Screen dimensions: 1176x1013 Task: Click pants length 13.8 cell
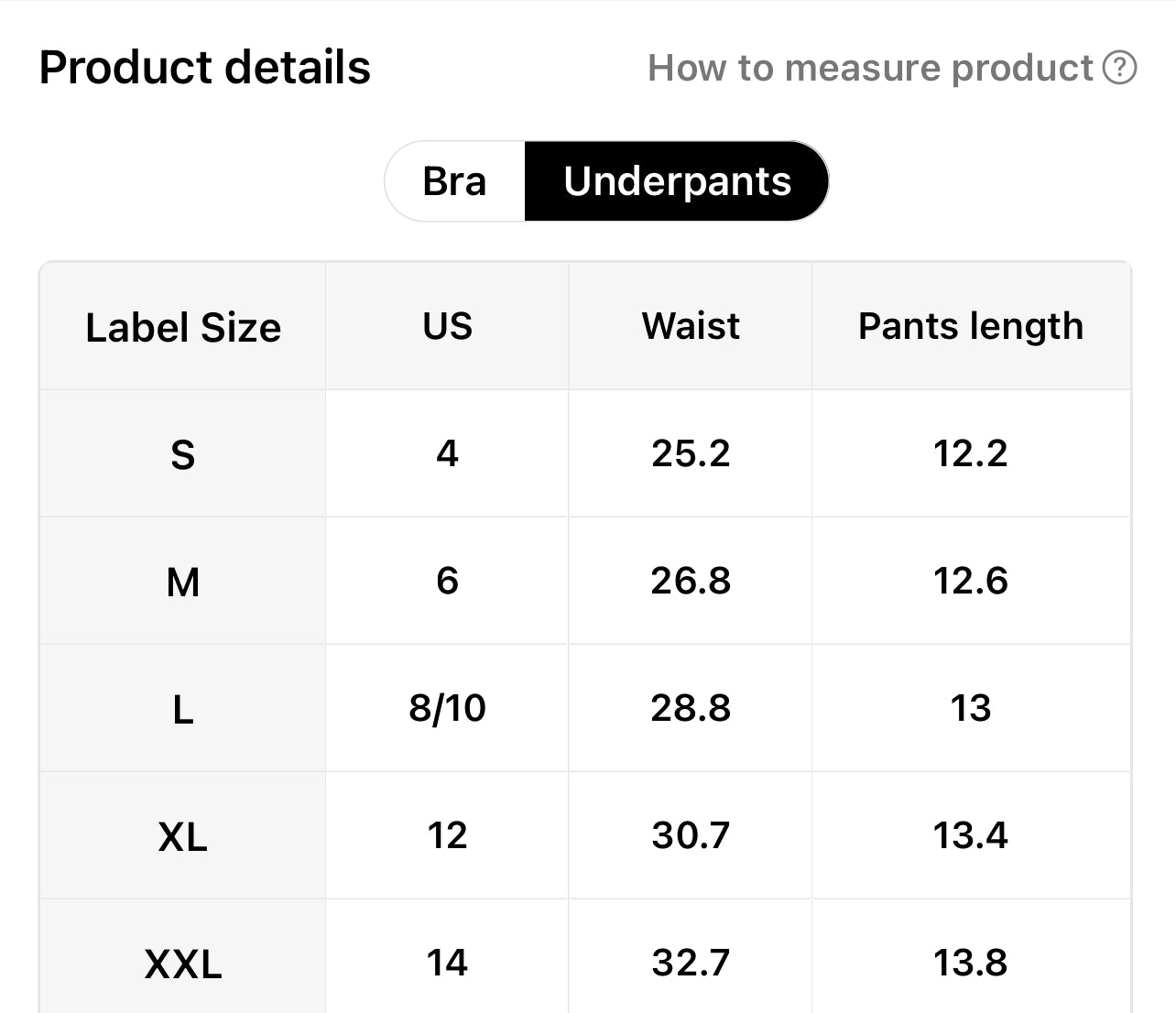971,963
